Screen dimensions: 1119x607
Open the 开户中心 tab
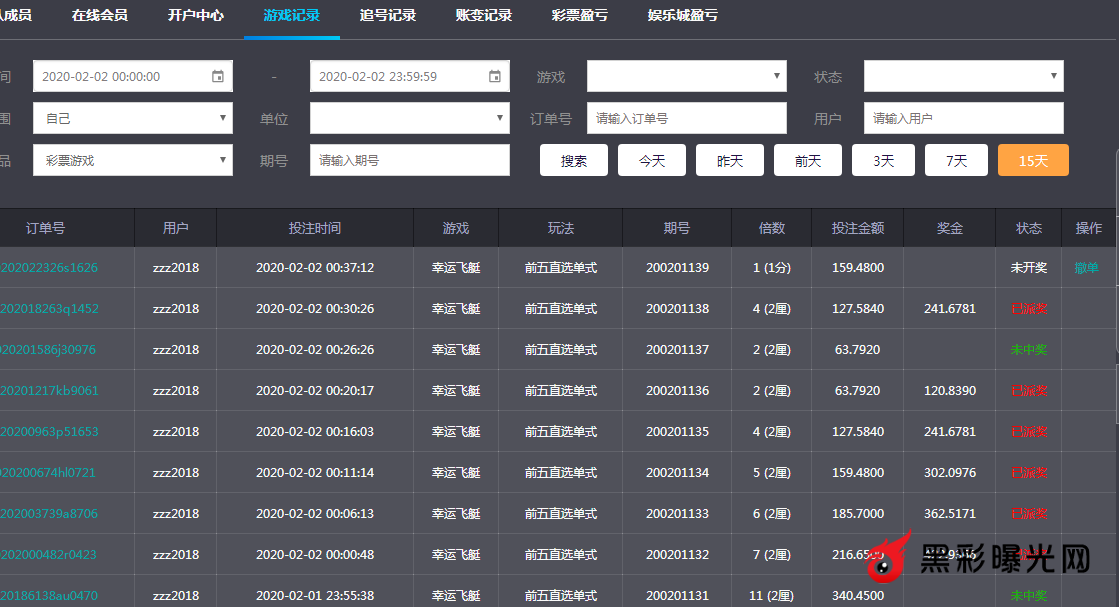[196, 16]
